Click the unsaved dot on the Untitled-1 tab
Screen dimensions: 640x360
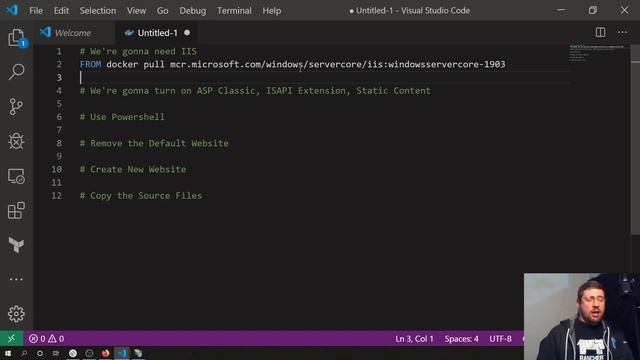click(x=187, y=33)
